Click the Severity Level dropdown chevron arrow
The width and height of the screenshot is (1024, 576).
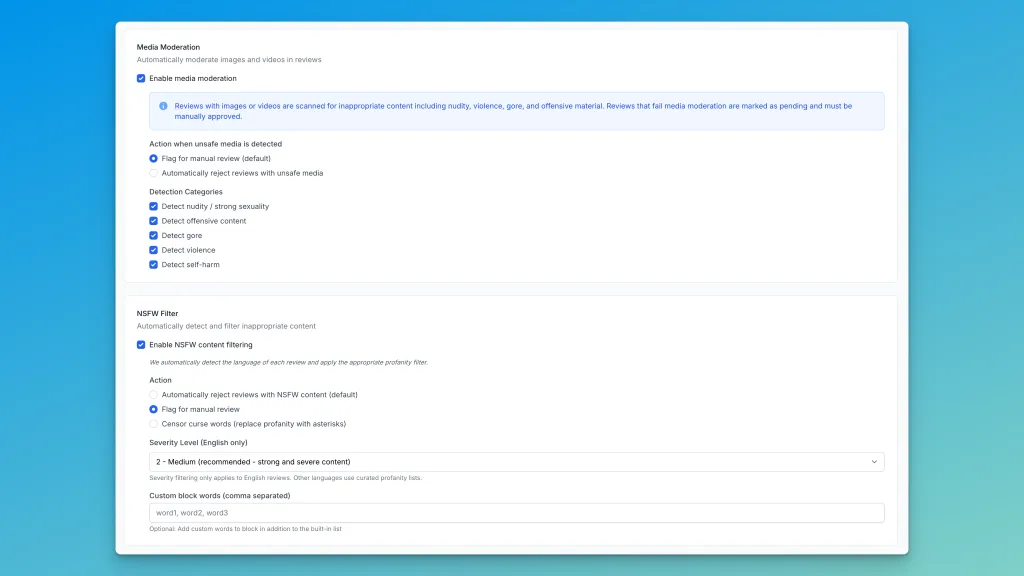[x=874, y=462]
